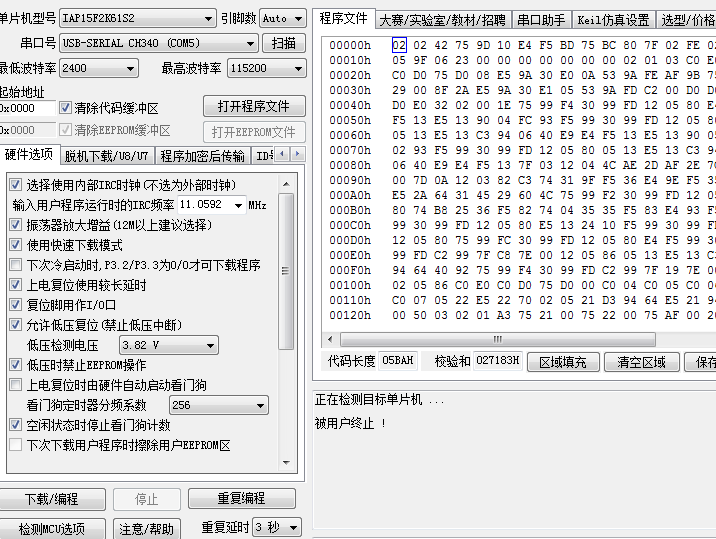Toggle 空闲状态时停止看门狗计数 checkbox
The image size is (716, 539).
[16, 425]
